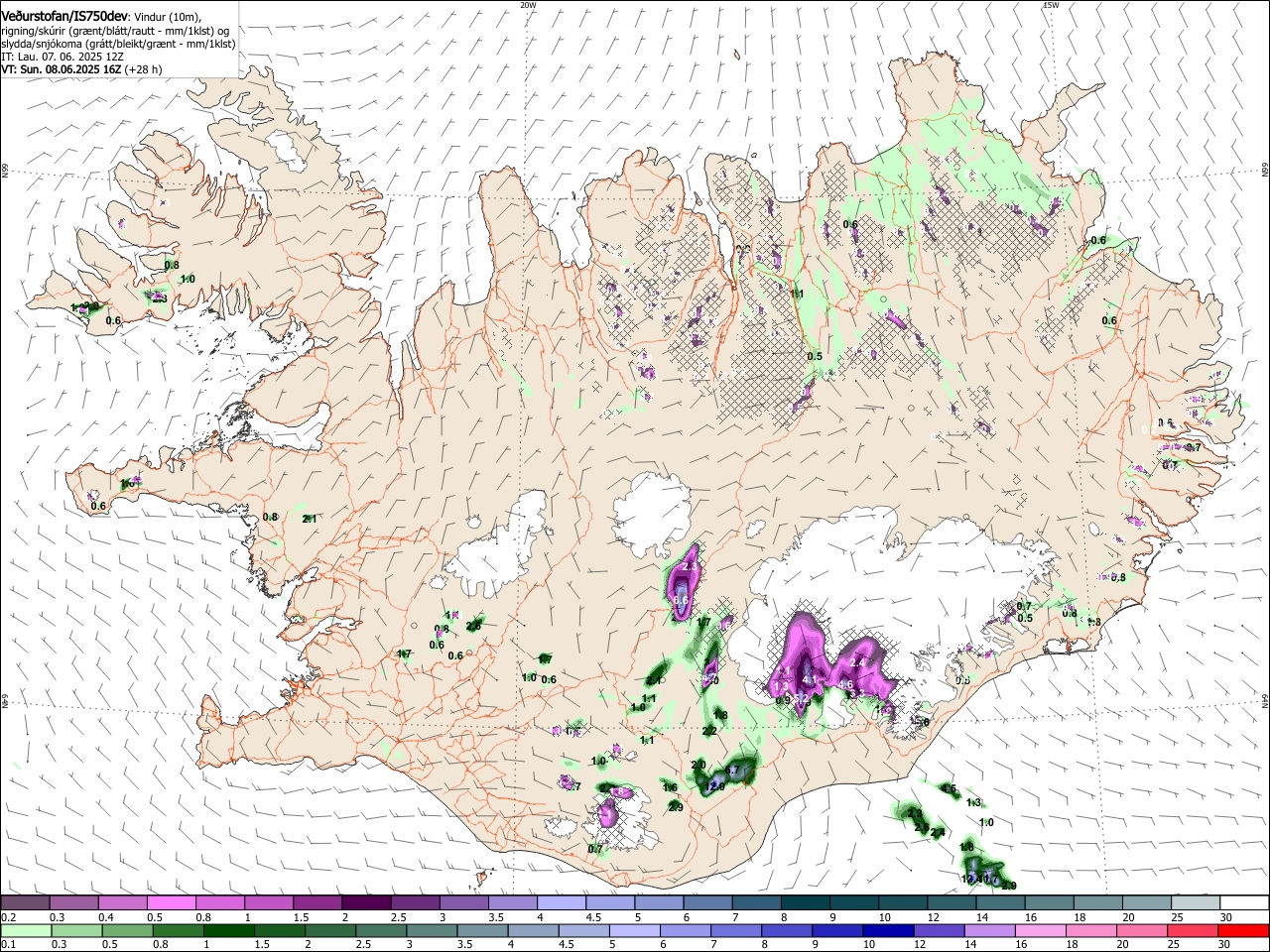Image resolution: width=1270 pixels, height=952 pixels.
Task: Click the 4.6 value on the Vatnajökull snow area
Action: 845,684
